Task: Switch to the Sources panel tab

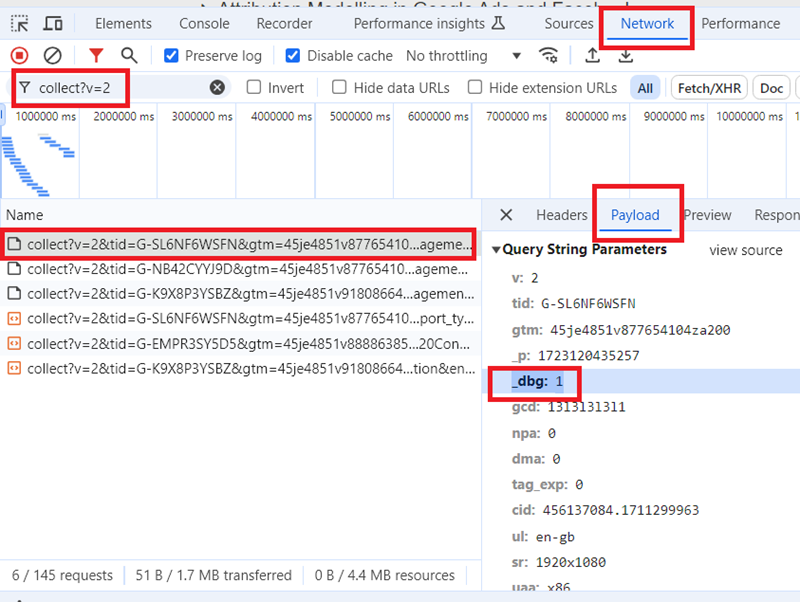Action: click(569, 23)
